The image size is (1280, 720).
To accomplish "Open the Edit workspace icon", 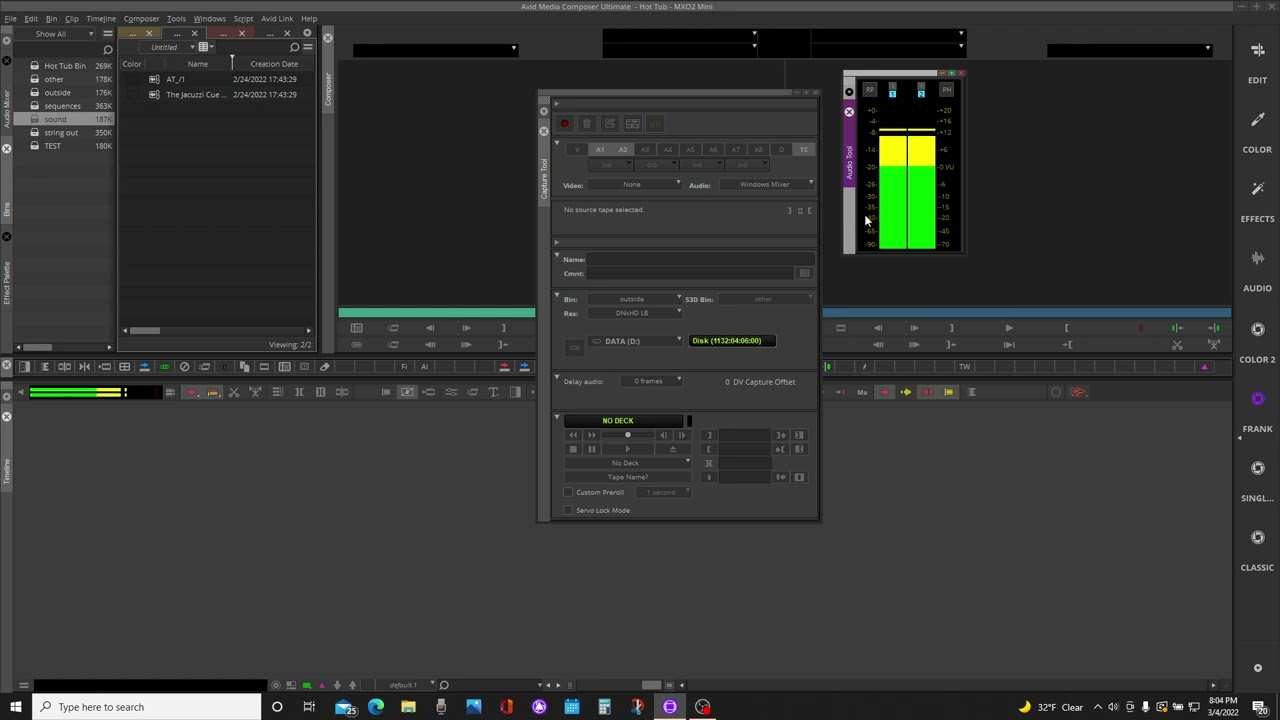I will (1257, 50).
